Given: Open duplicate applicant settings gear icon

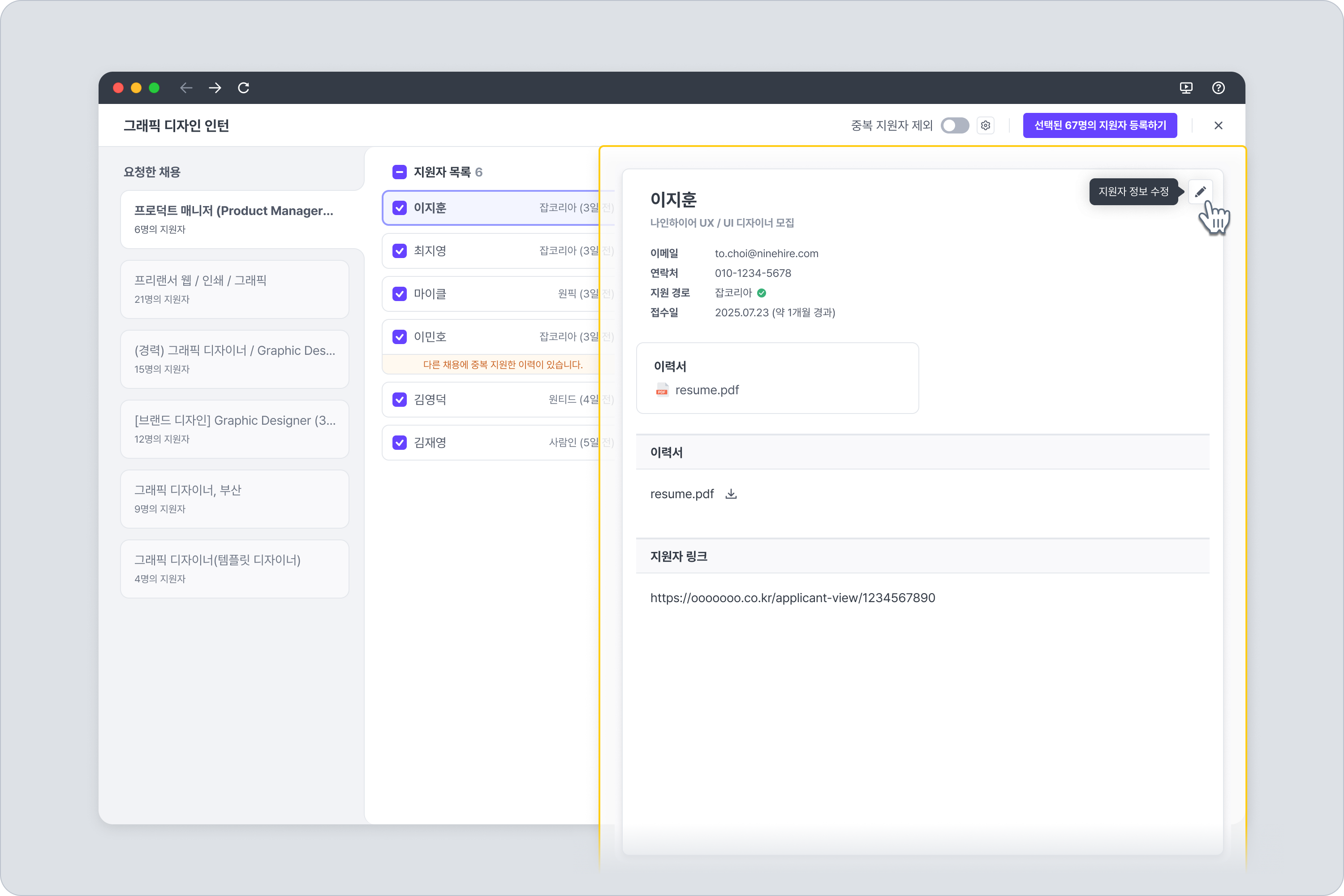Looking at the screenshot, I should [x=986, y=125].
